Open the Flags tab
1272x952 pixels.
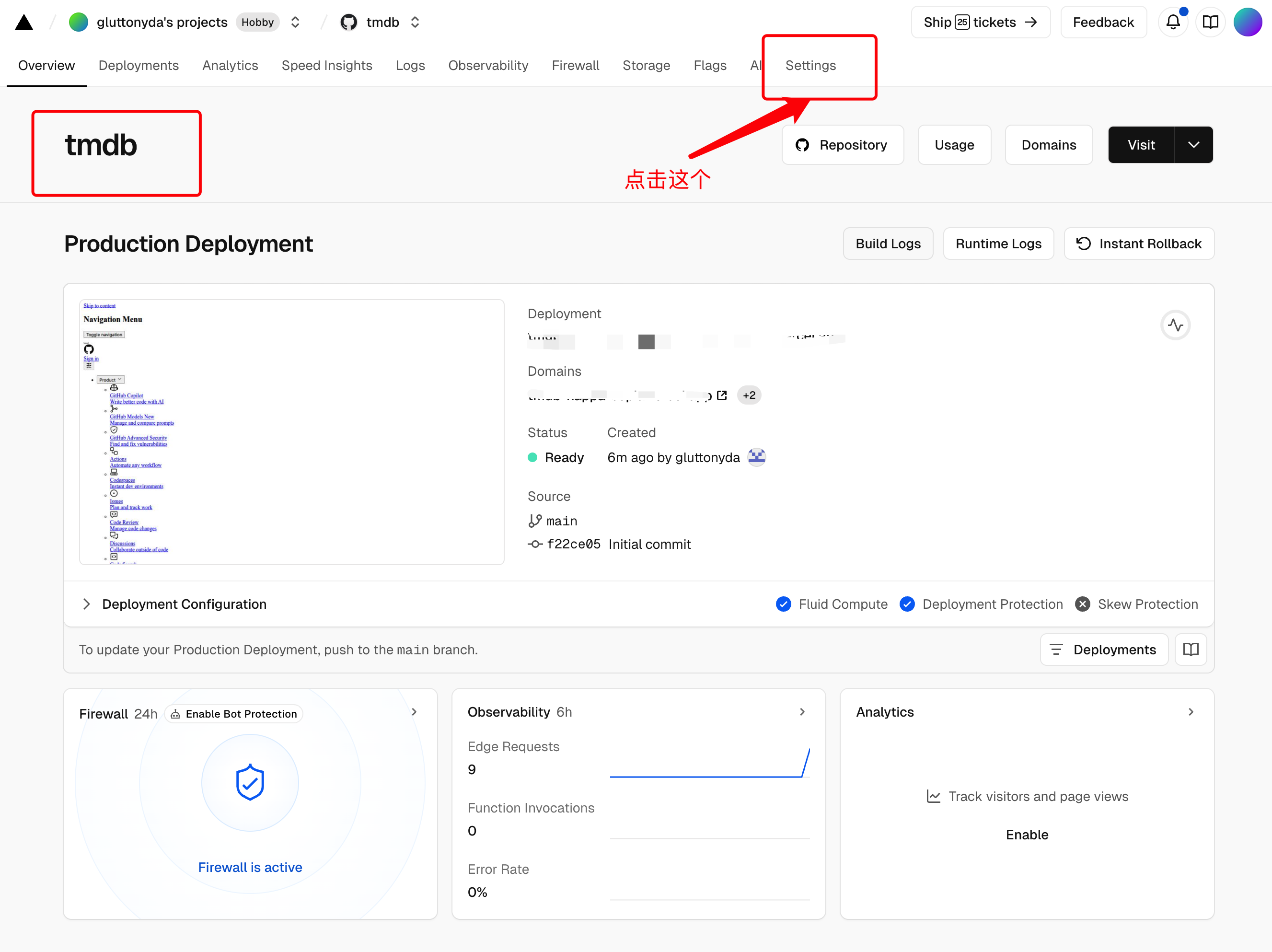coord(710,66)
